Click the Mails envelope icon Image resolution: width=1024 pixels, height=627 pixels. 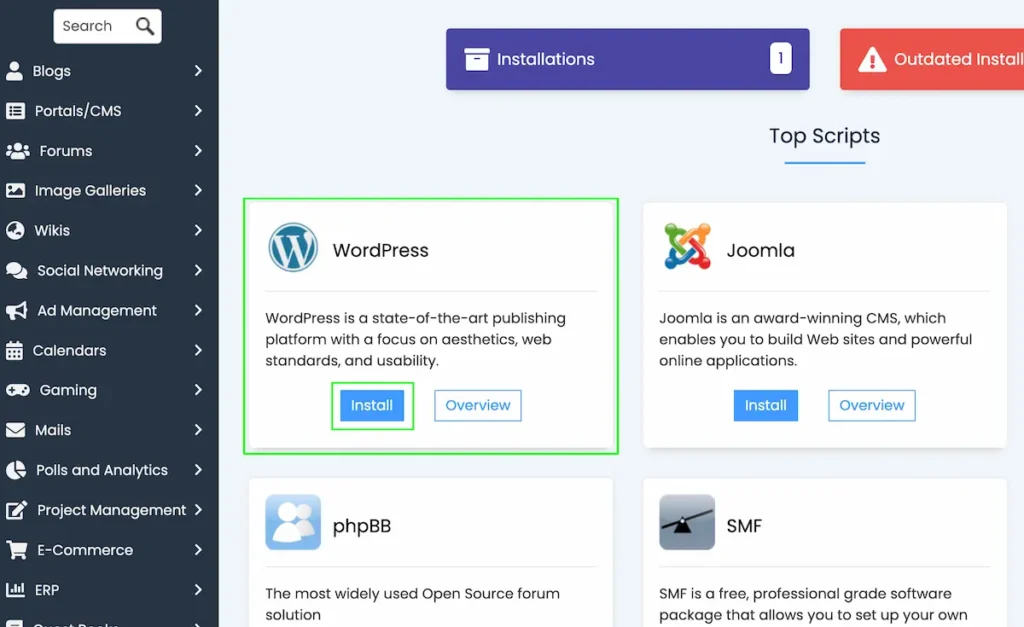[15, 430]
